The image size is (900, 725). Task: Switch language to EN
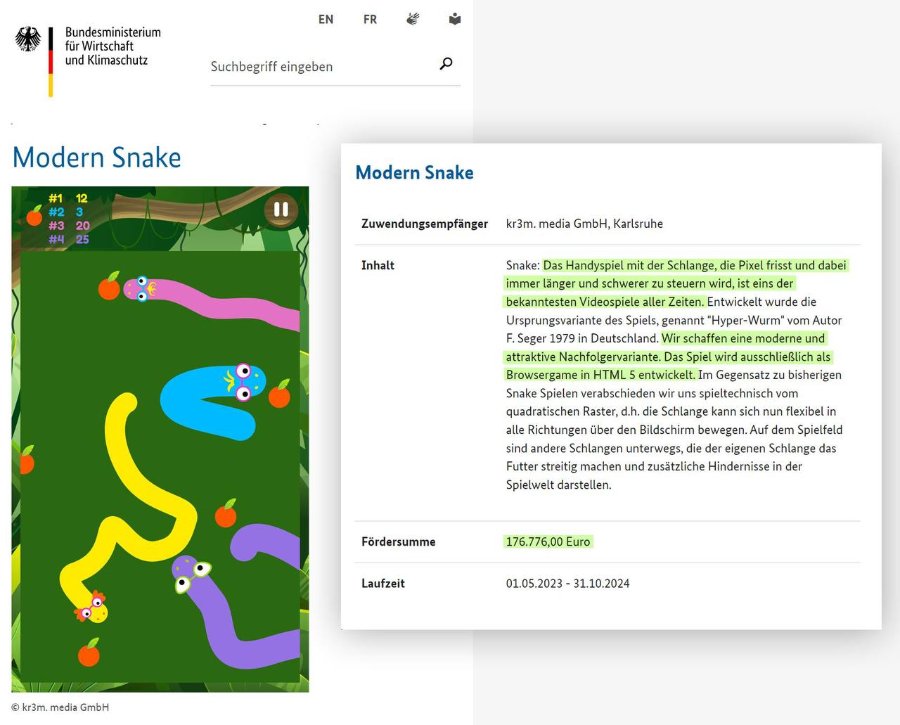(x=325, y=20)
